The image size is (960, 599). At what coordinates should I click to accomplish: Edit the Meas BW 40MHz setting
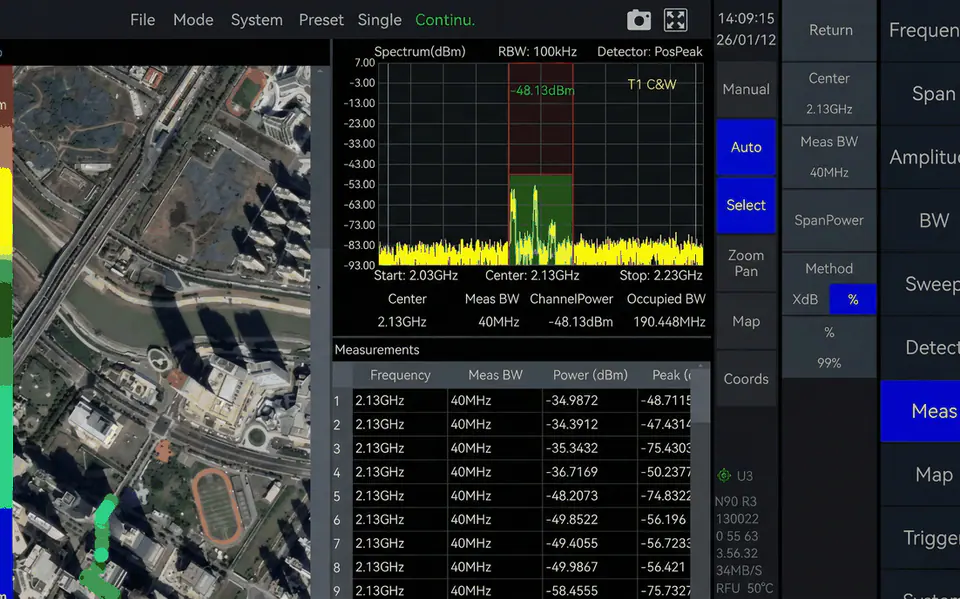(x=829, y=157)
